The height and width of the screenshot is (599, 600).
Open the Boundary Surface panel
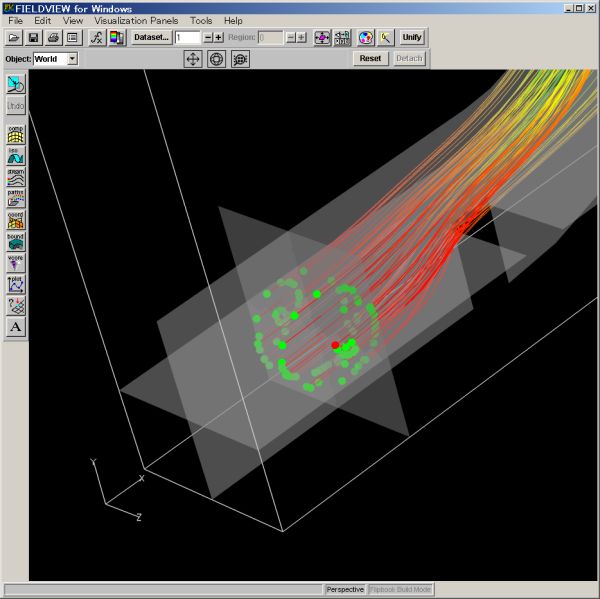click(16, 241)
